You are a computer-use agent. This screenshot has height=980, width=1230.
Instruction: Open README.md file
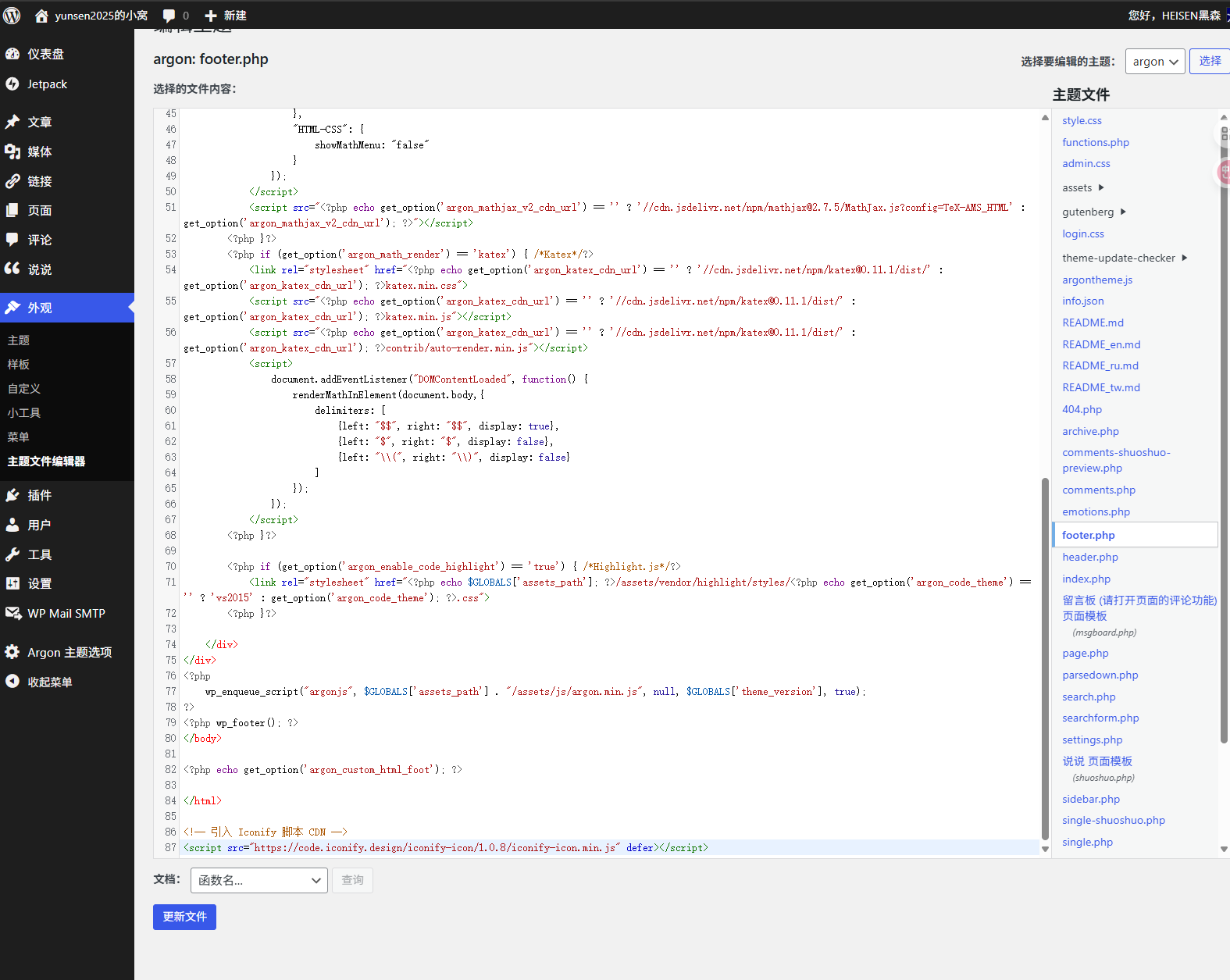[1093, 323]
